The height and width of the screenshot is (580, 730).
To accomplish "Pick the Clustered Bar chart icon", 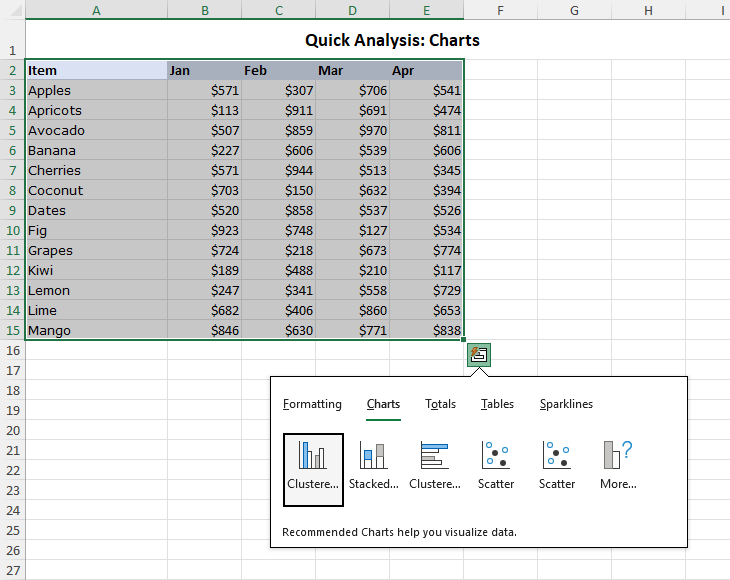I will coord(435,470).
